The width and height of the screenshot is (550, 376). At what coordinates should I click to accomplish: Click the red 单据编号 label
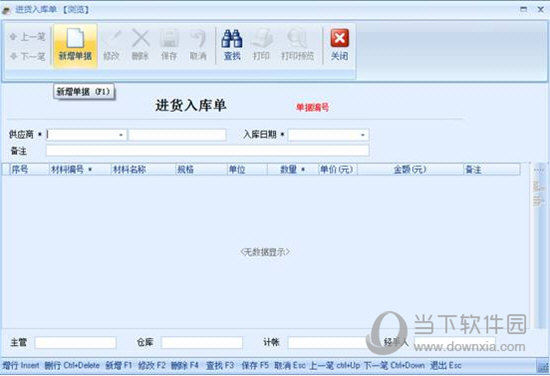point(313,108)
